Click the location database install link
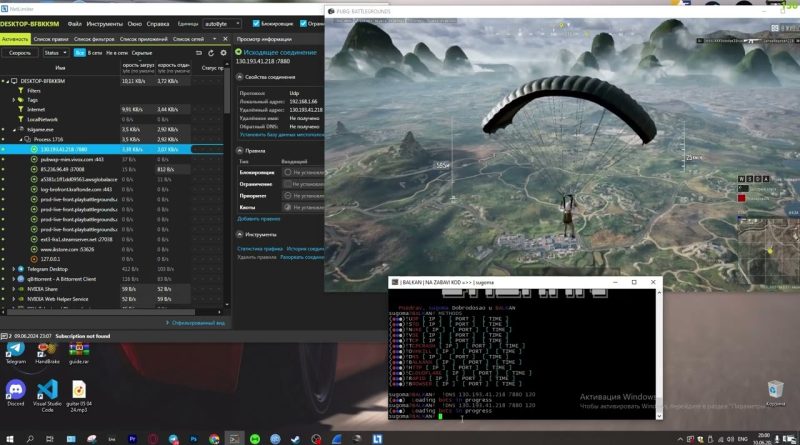Screen dimensions: 800x445 click(281, 135)
